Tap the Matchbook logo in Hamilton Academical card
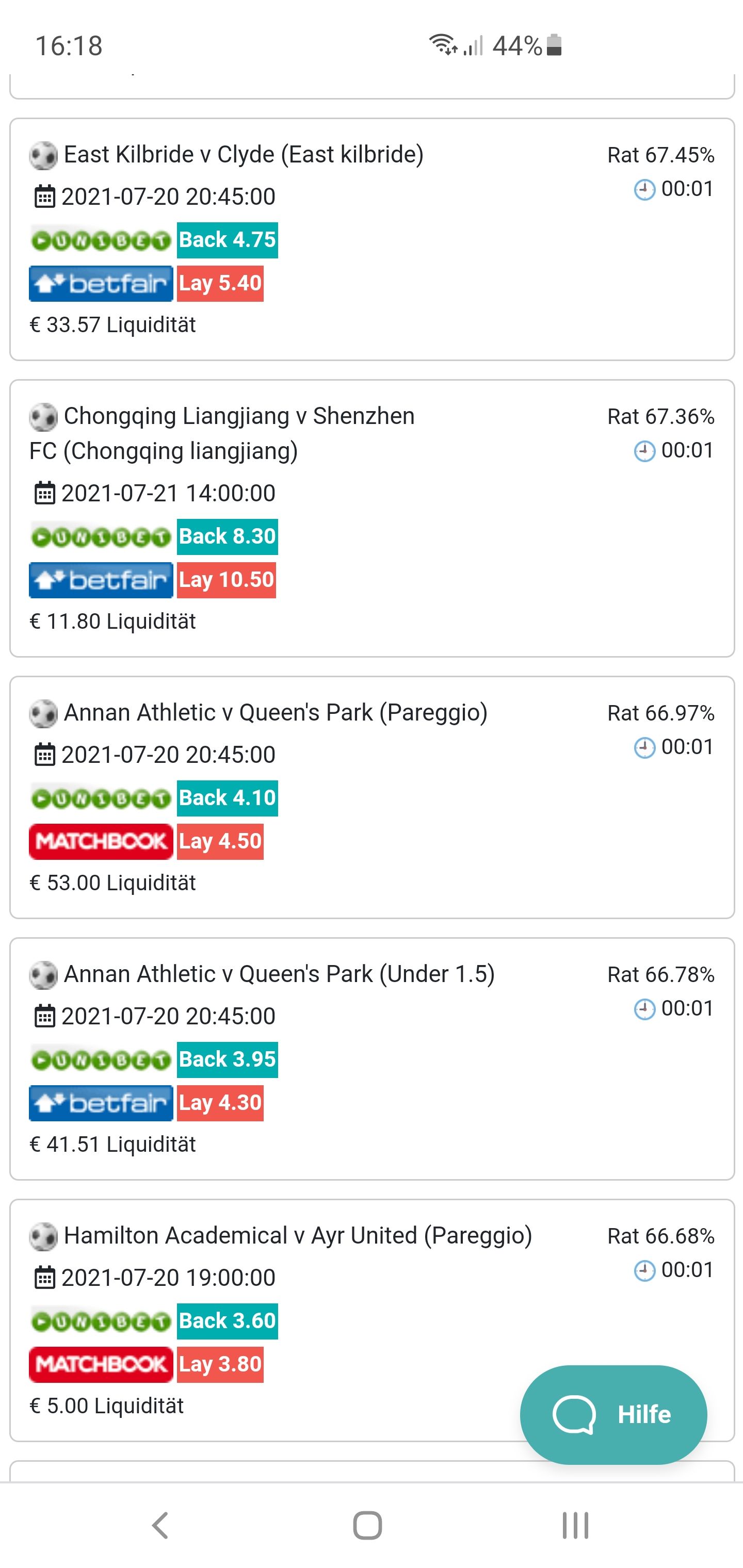The height and width of the screenshot is (1568, 743). coord(101,1364)
